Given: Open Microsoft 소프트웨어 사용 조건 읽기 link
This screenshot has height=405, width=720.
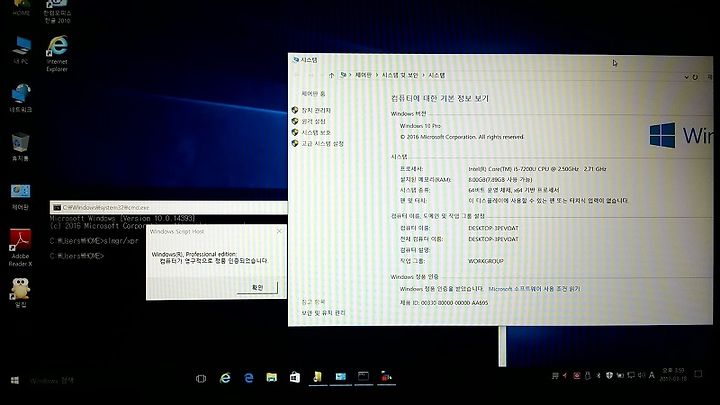Looking at the screenshot, I should 534,289.
